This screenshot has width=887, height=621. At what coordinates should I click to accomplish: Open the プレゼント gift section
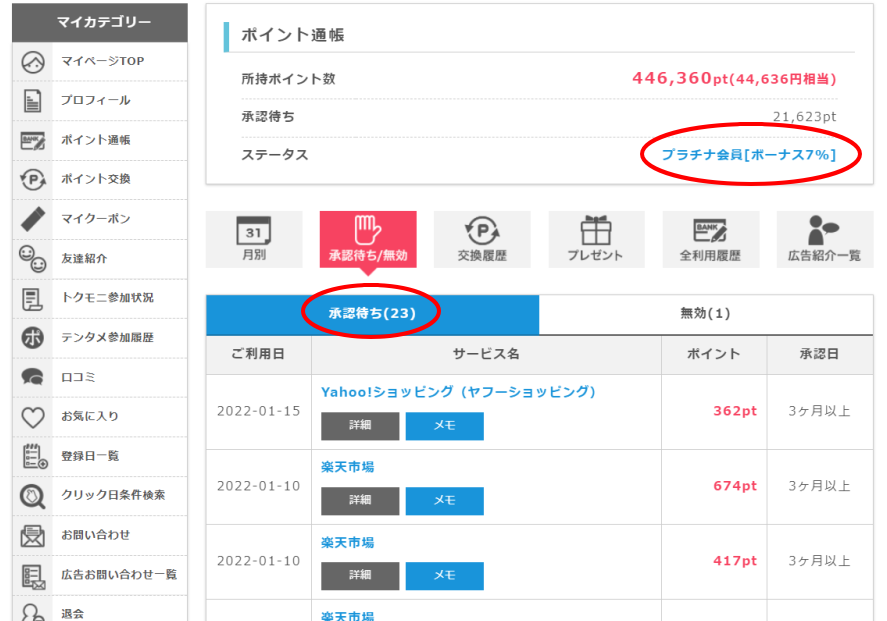(x=596, y=239)
